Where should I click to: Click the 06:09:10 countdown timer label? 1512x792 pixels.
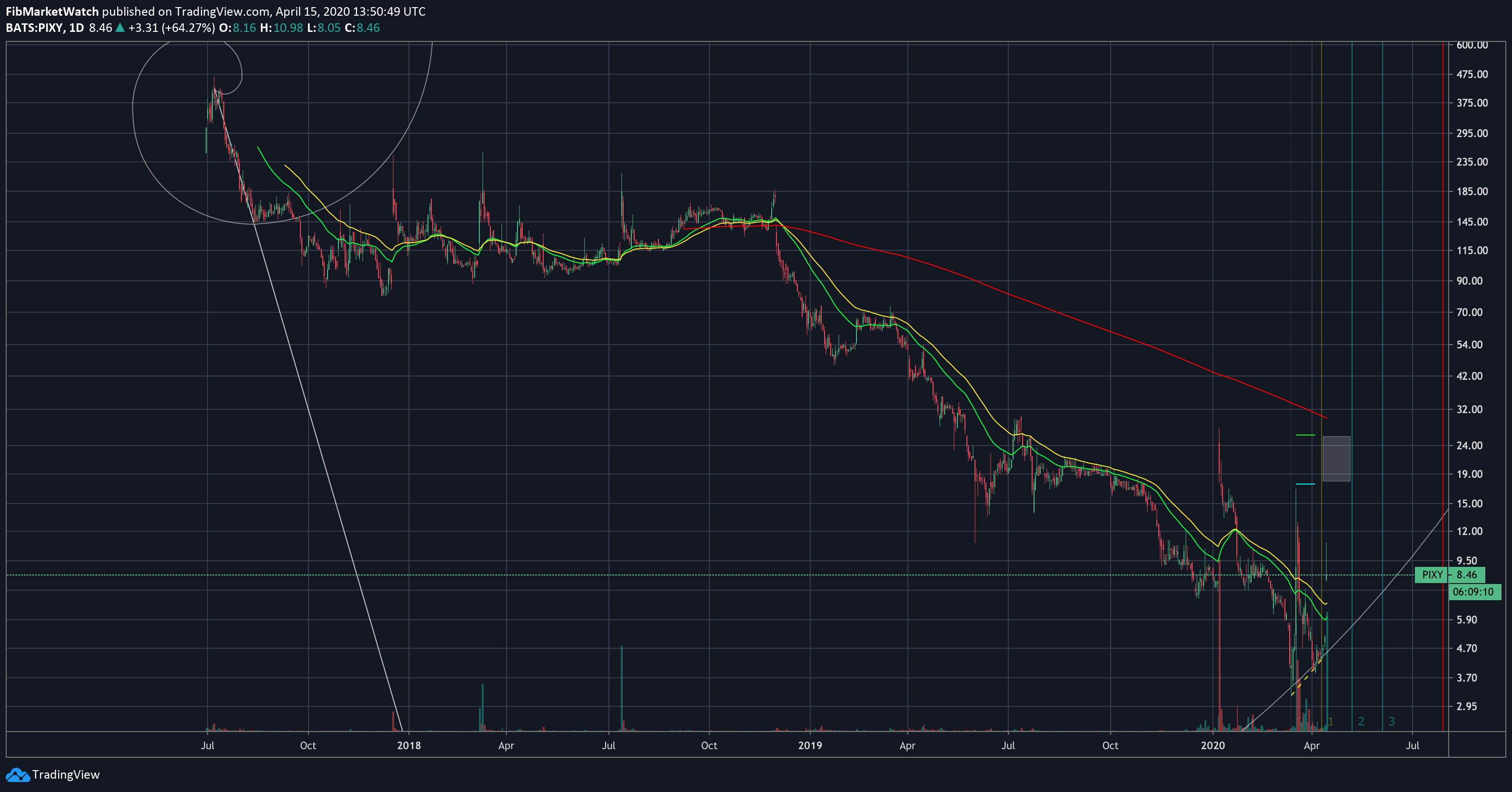1475,592
